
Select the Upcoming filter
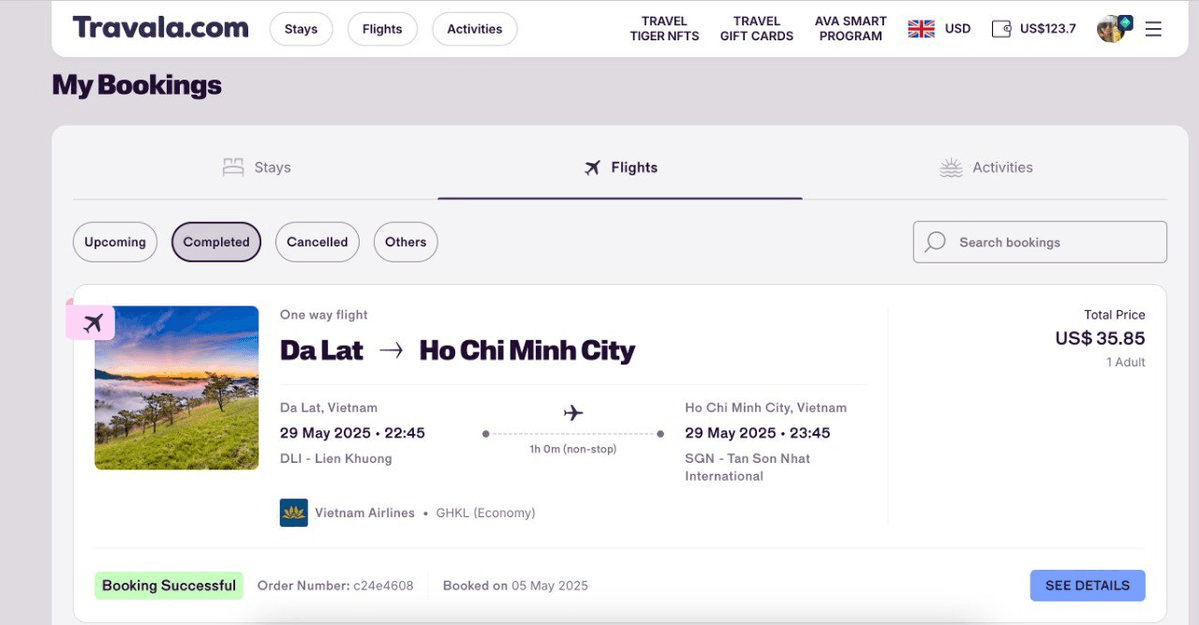[x=115, y=242]
